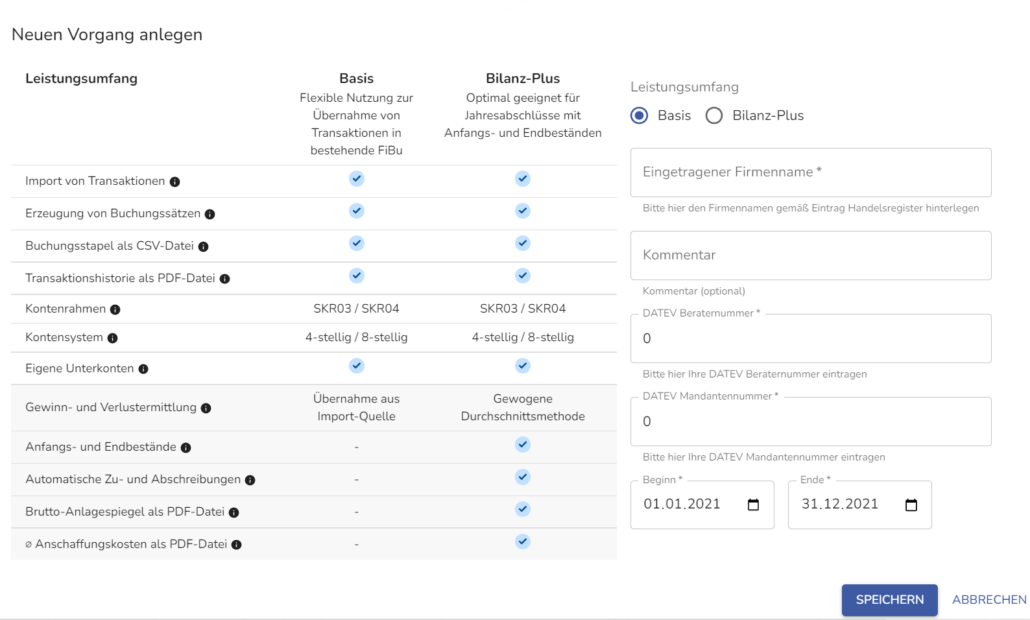Click the Ende date value 31.12.2021
Screen dimensions: 1030x620
[x=840, y=504]
